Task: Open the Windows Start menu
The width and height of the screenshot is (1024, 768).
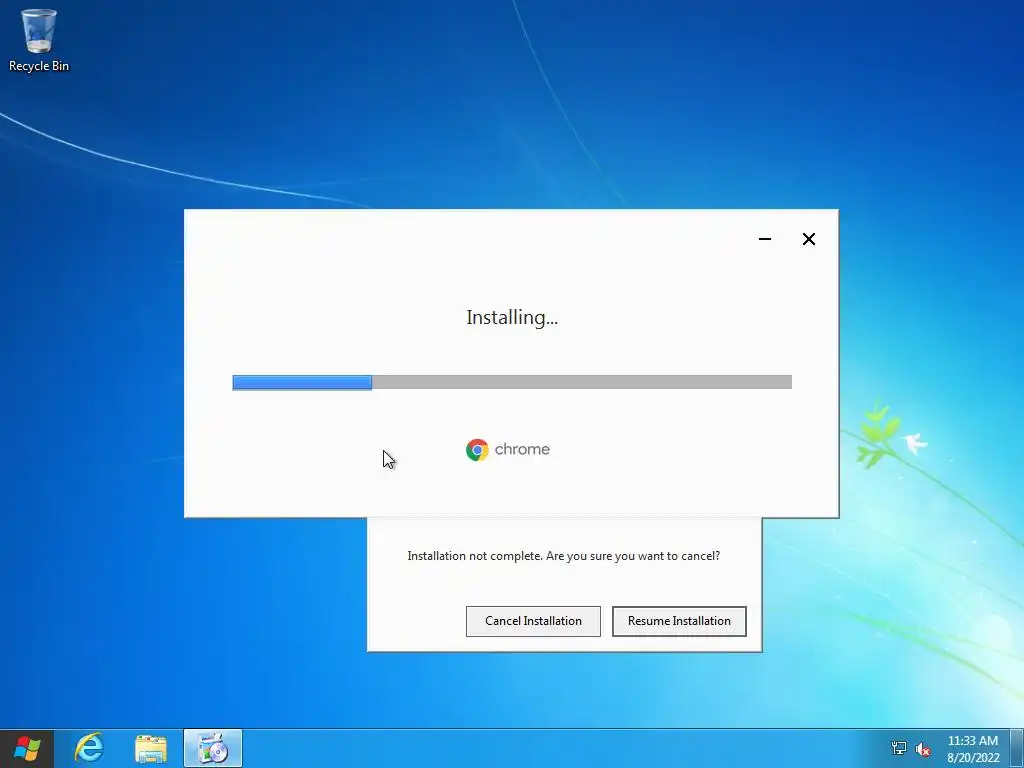Action: 27,748
